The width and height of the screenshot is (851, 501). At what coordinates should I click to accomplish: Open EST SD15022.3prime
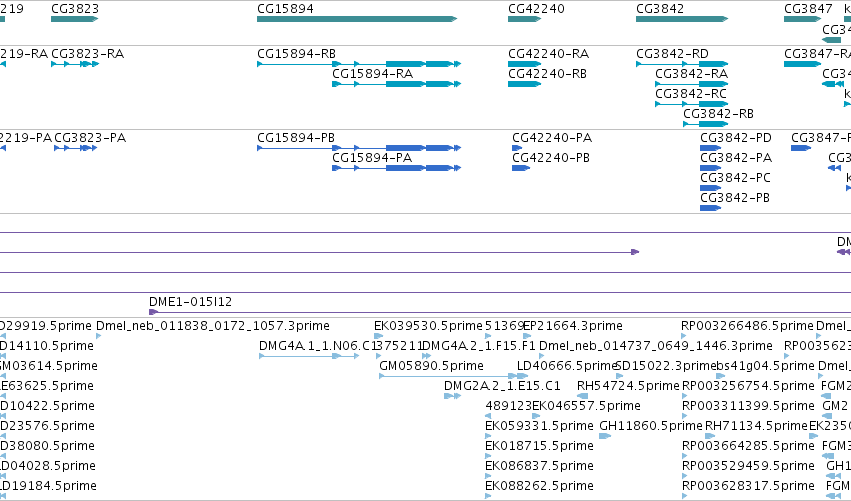pyautogui.click(x=619, y=376)
